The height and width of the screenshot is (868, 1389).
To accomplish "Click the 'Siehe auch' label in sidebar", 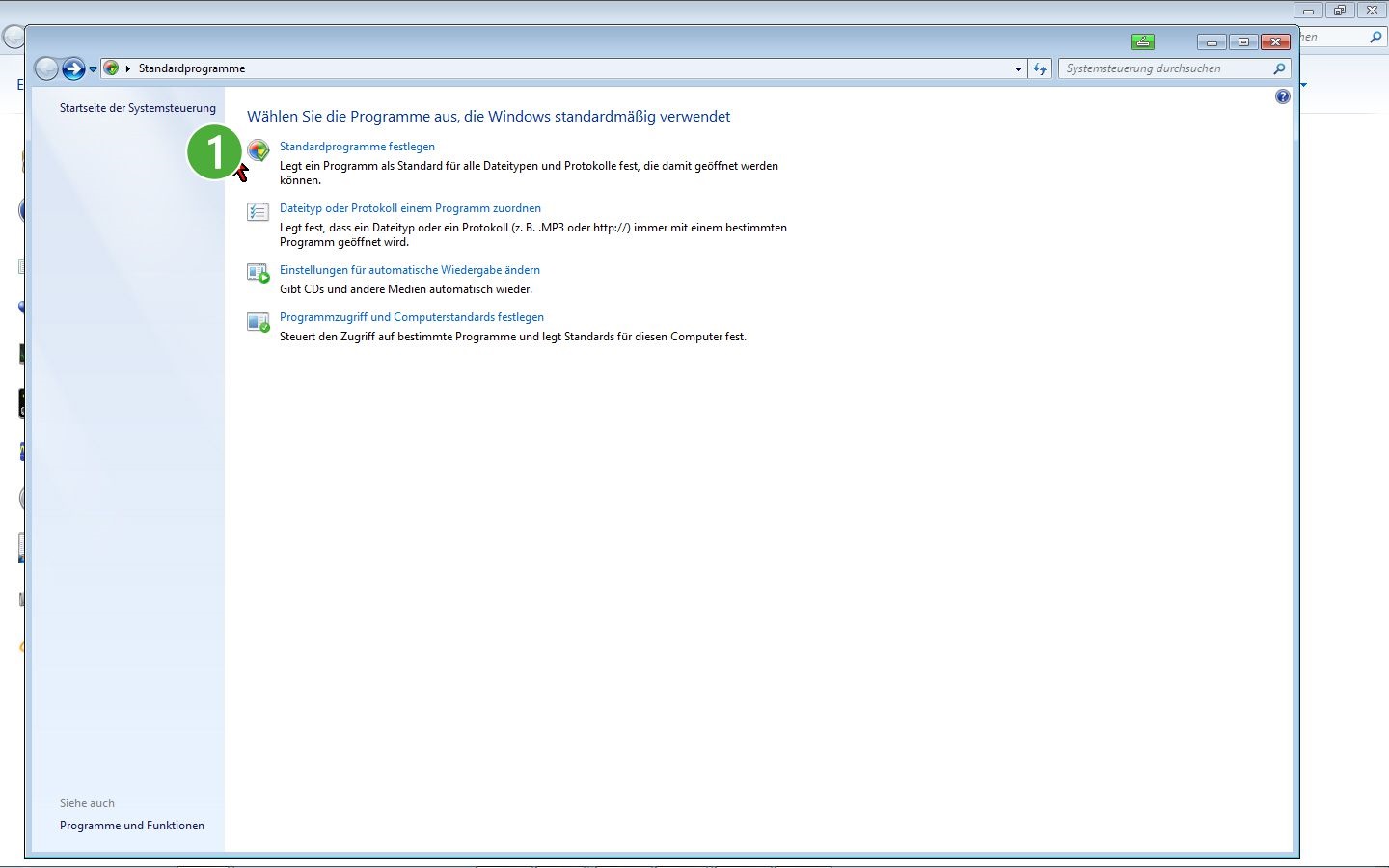I will pos(87,803).
